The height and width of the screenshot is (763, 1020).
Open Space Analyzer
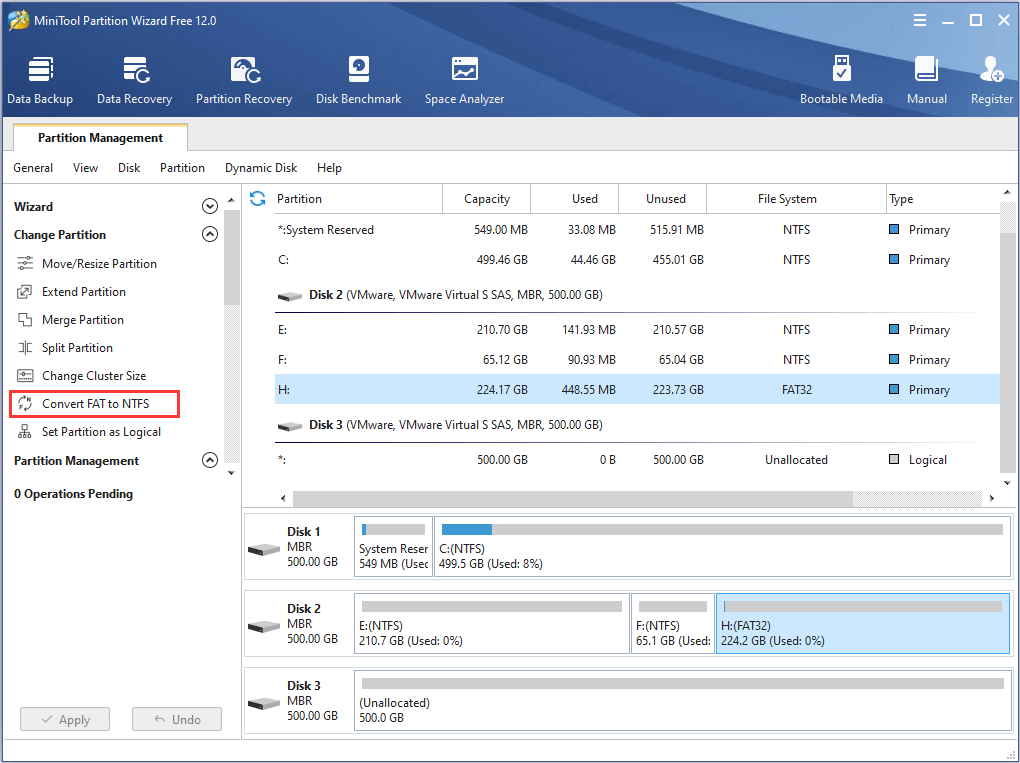(x=464, y=81)
